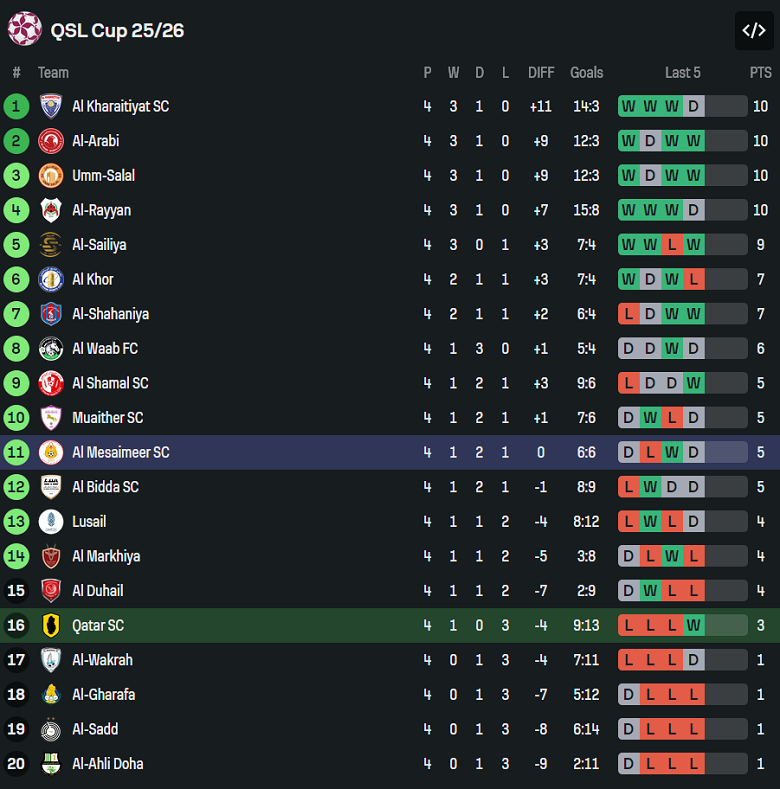Click Qatar SC's win badge in Last 5
The width and height of the screenshot is (780, 789).
tap(693, 626)
